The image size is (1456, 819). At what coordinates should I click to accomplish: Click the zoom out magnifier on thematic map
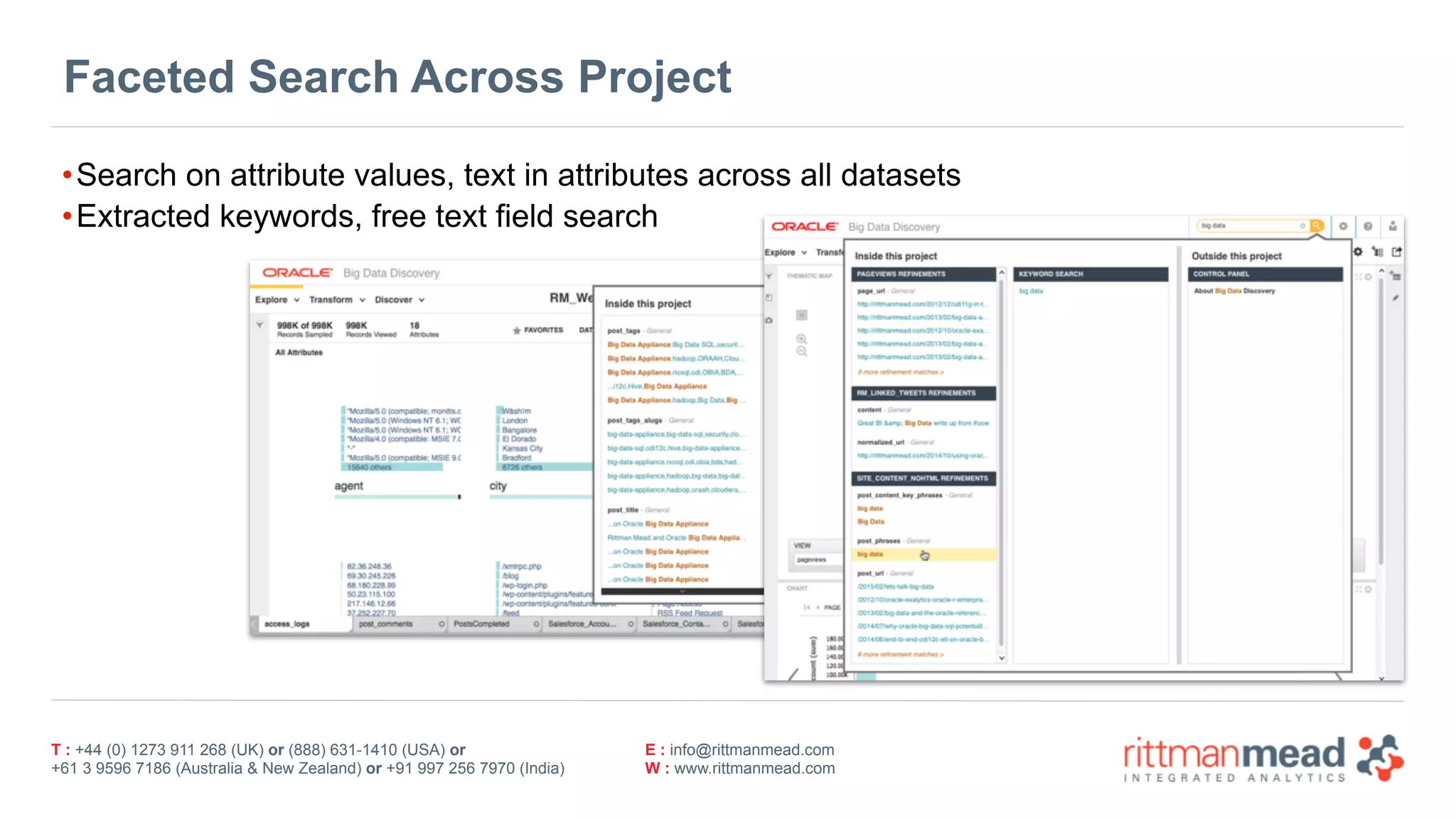(x=801, y=352)
